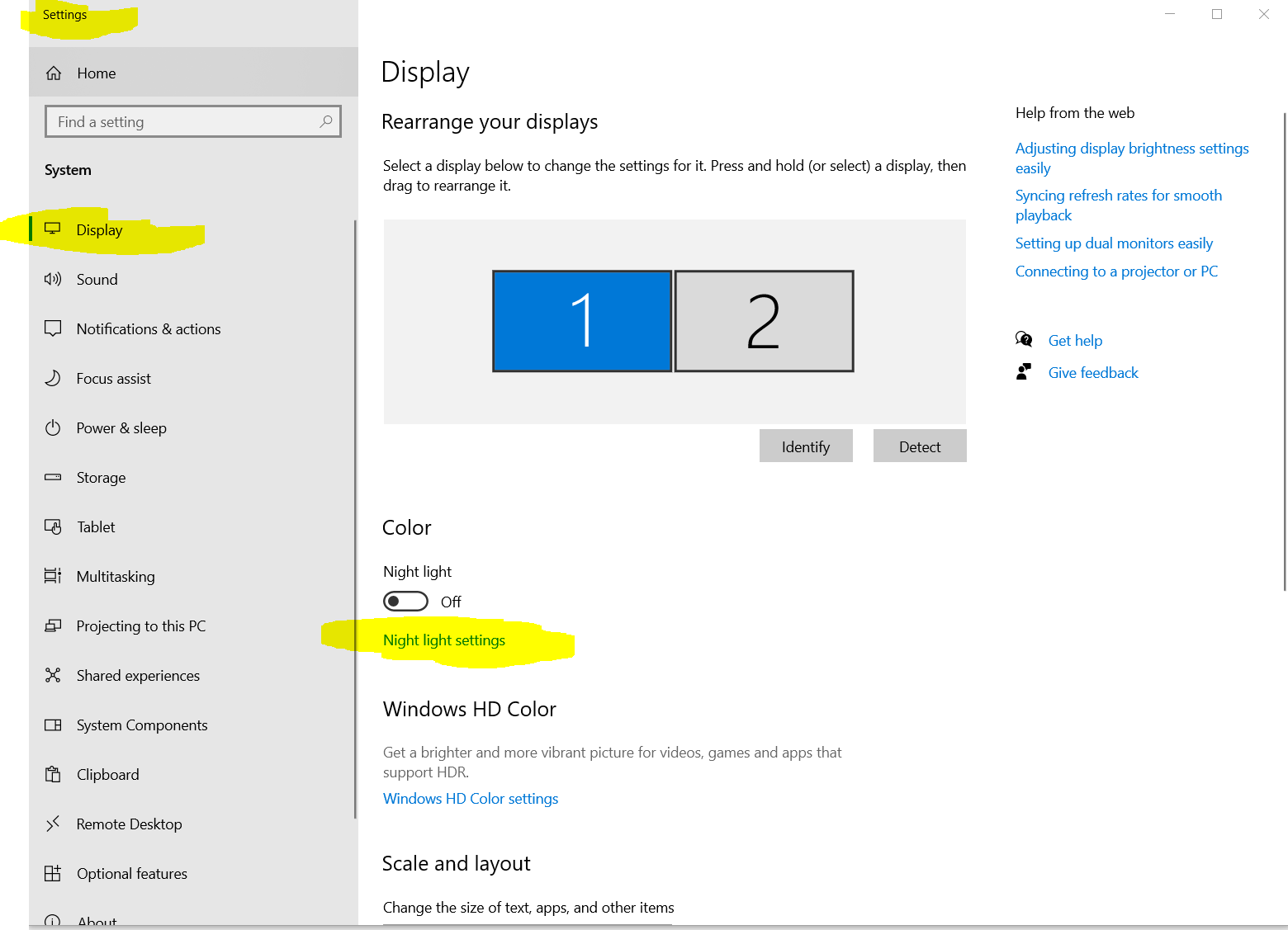Click the Tablet sidebar entry
The image size is (1288, 930).
coord(192,526)
